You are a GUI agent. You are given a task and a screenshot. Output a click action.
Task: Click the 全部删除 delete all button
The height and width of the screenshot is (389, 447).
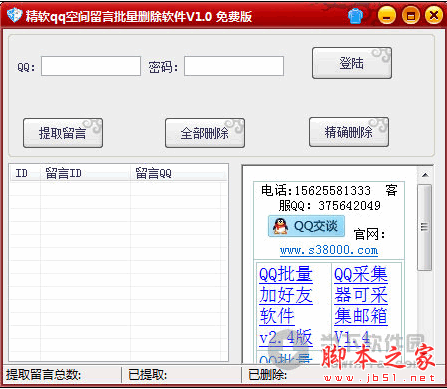point(205,133)
